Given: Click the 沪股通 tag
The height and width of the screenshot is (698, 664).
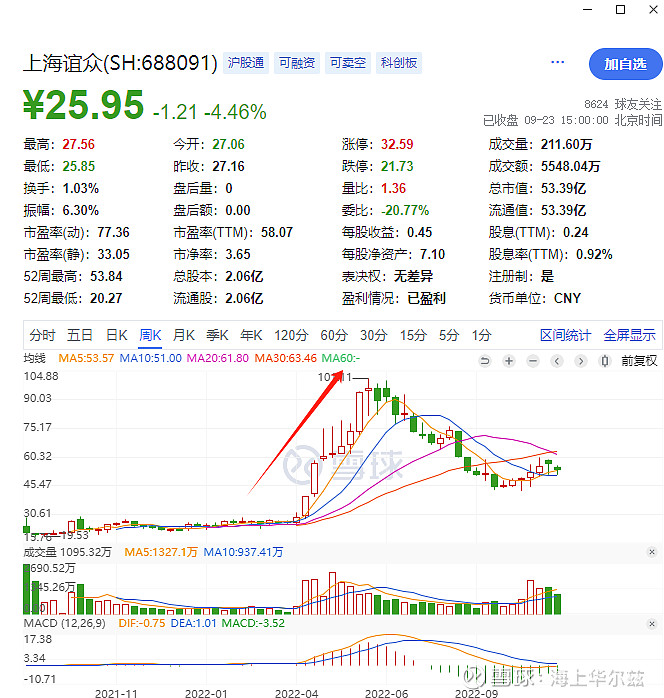Looking at the screenshot, I should (246, 63).
